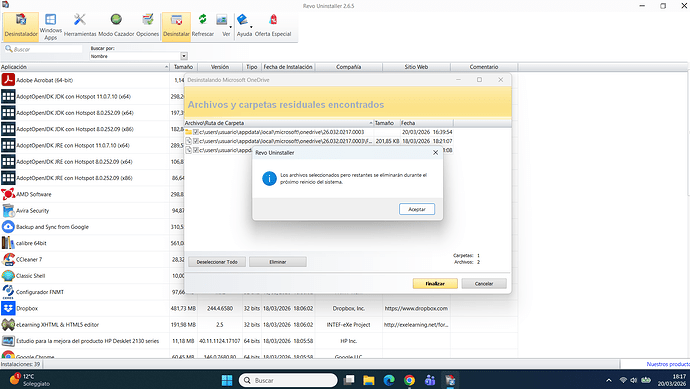Uncheck the onedrive 26.032.0217.0003 folder checkbox
The width and height of the screenshot is (690, 389).
pyautogui.click(x=196, y=132)
